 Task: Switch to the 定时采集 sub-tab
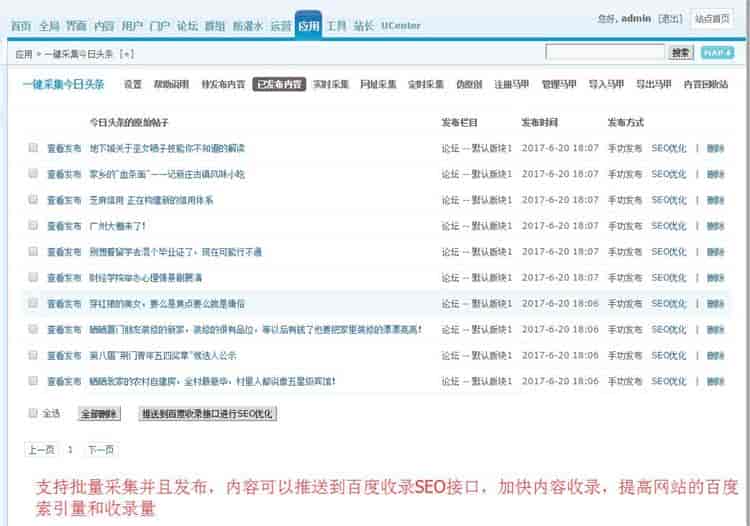425,85
